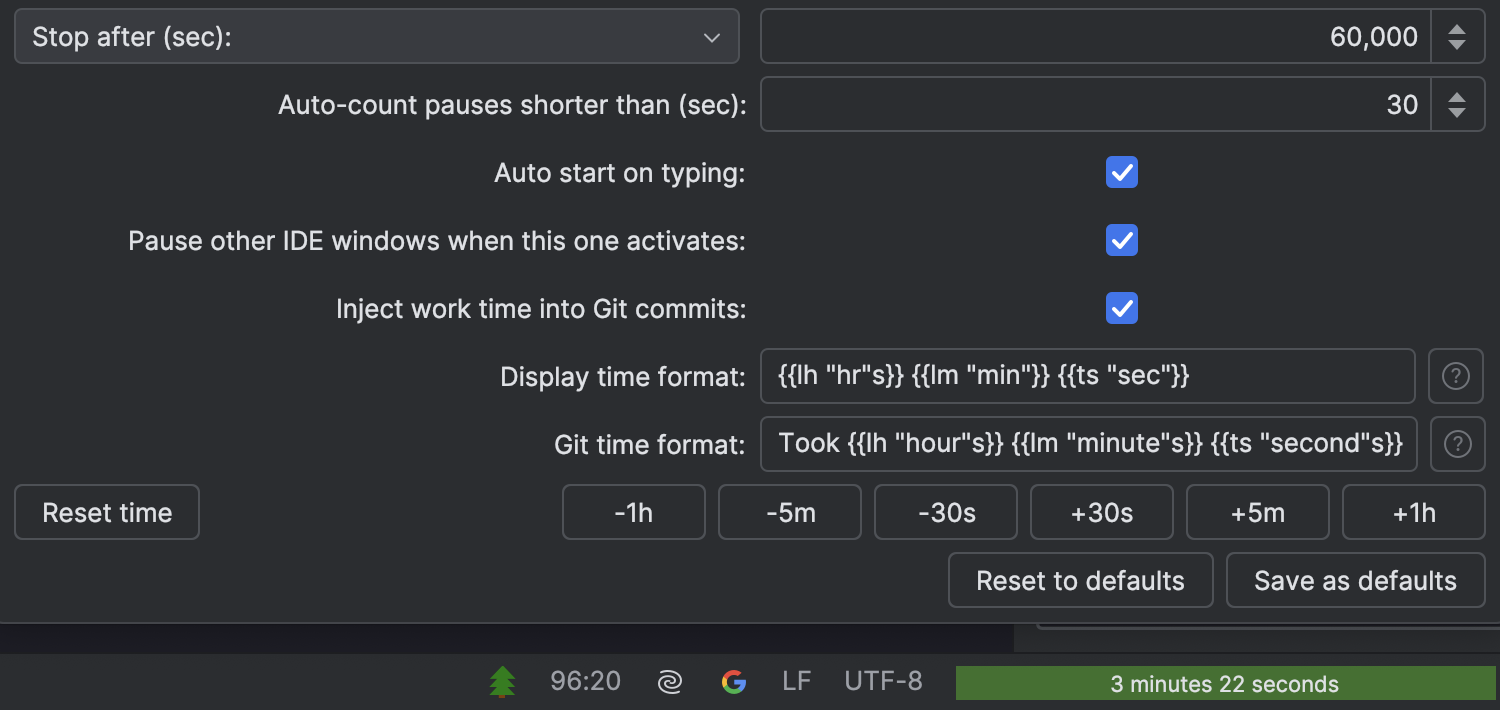
Task: Decrease the Stop after seconds value
Action: pyautogui.click(x=1457, y=45)
